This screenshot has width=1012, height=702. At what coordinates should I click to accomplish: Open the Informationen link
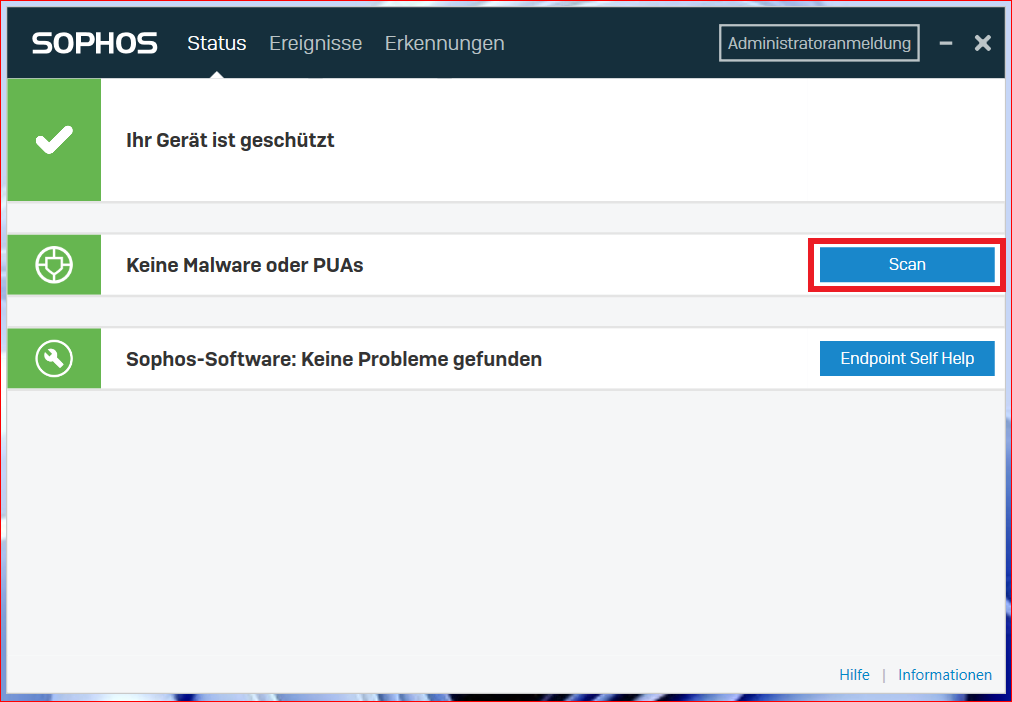coord(945,675)
